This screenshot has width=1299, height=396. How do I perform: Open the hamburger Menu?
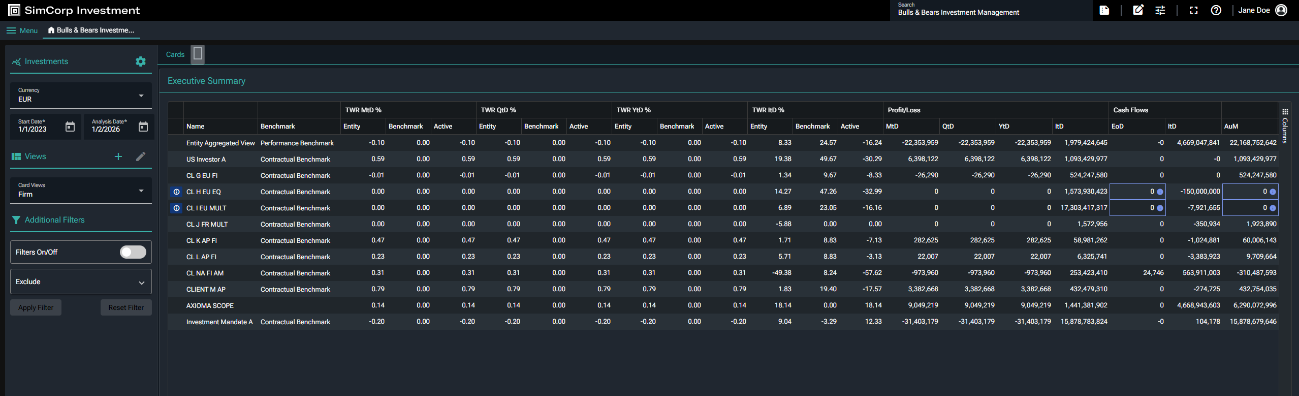(x=21, y=30)
